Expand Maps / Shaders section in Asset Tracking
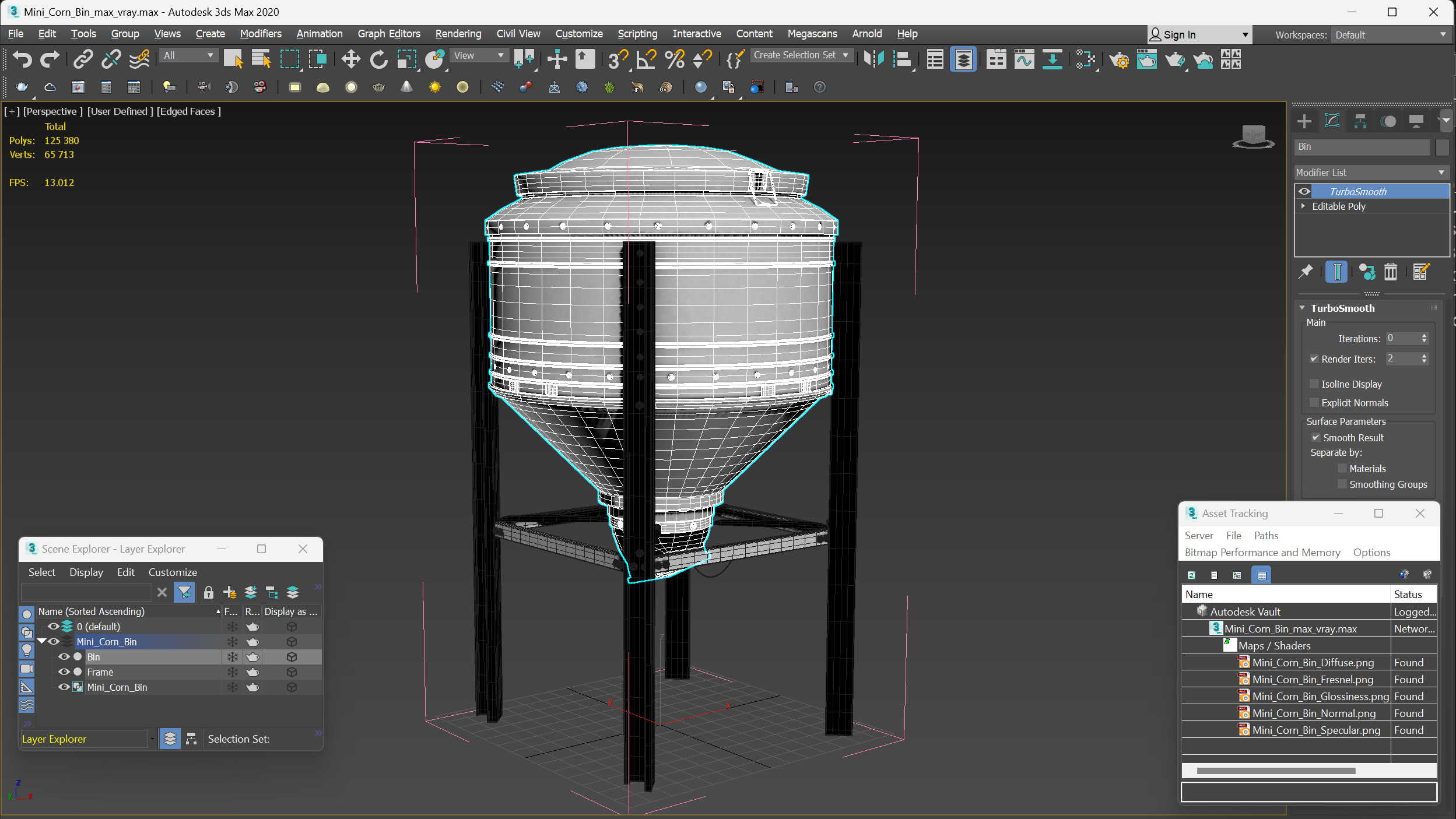The image size is (1456, 819). [x=1231, y=645]
